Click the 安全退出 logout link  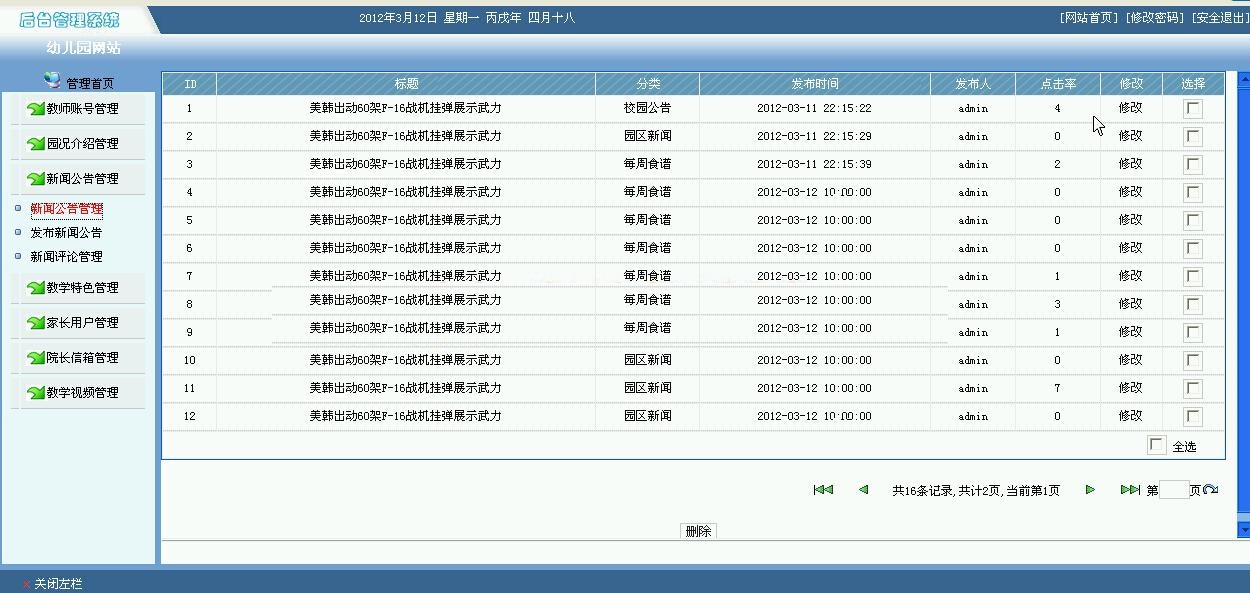[1220, 18]
